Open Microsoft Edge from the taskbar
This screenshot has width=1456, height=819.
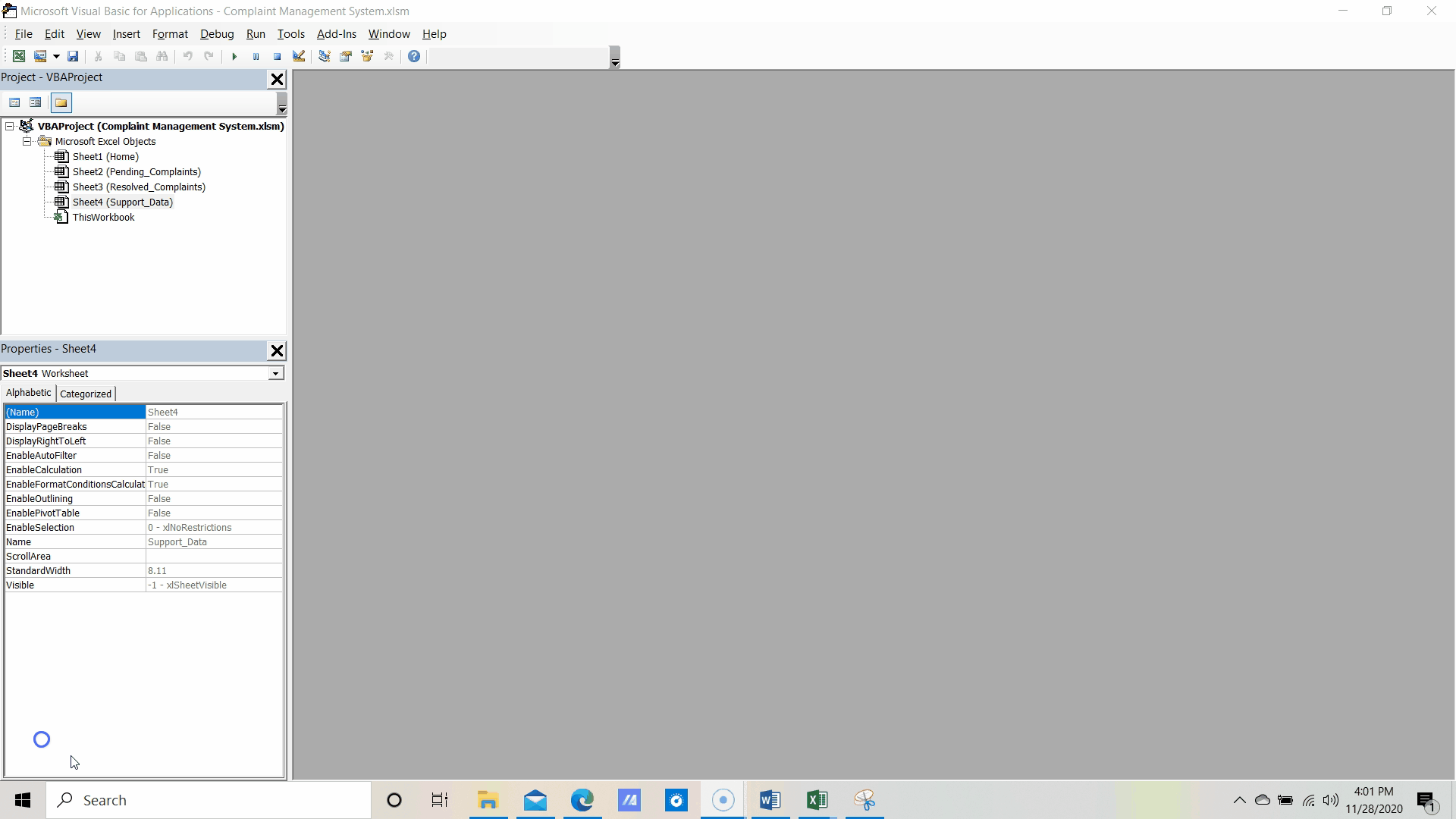[x=582, y=800]
